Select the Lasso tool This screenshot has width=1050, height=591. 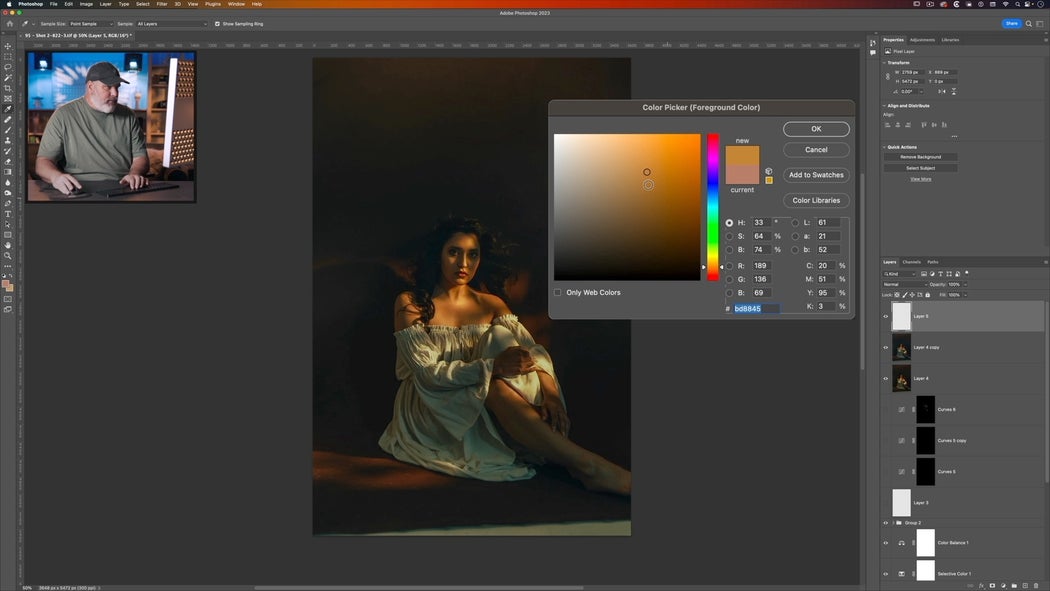[x=6, y=66]
